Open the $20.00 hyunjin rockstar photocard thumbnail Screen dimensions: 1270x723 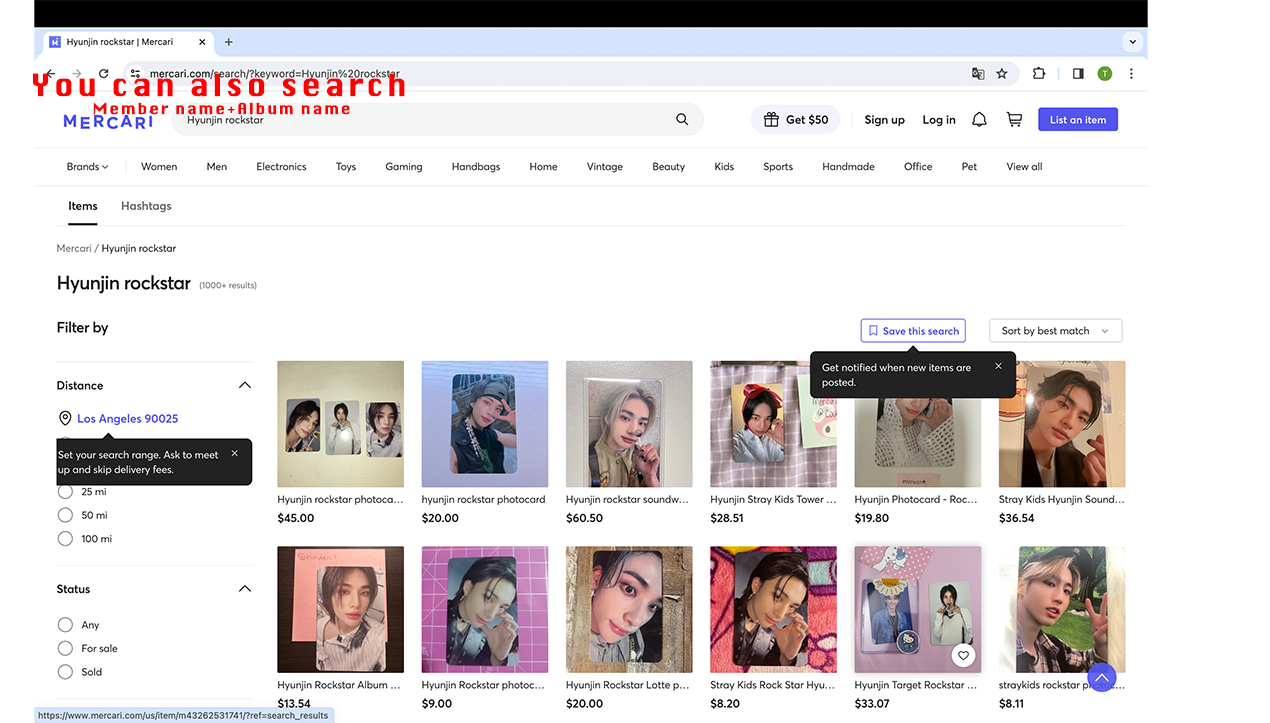click(x=485, y=424)
